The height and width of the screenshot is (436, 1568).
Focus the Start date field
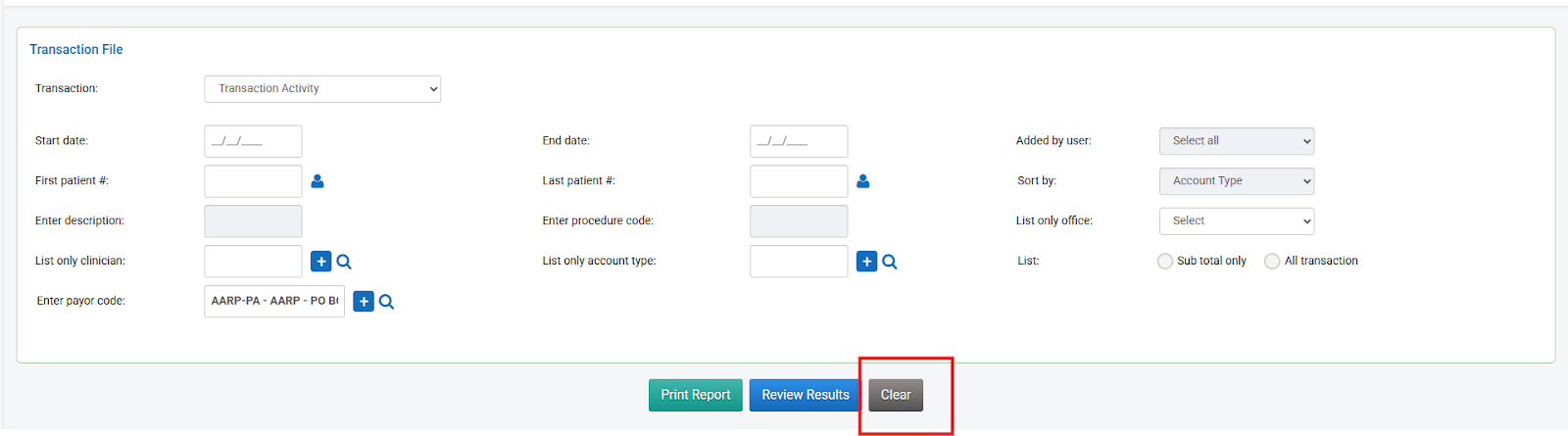pos(253,141)
